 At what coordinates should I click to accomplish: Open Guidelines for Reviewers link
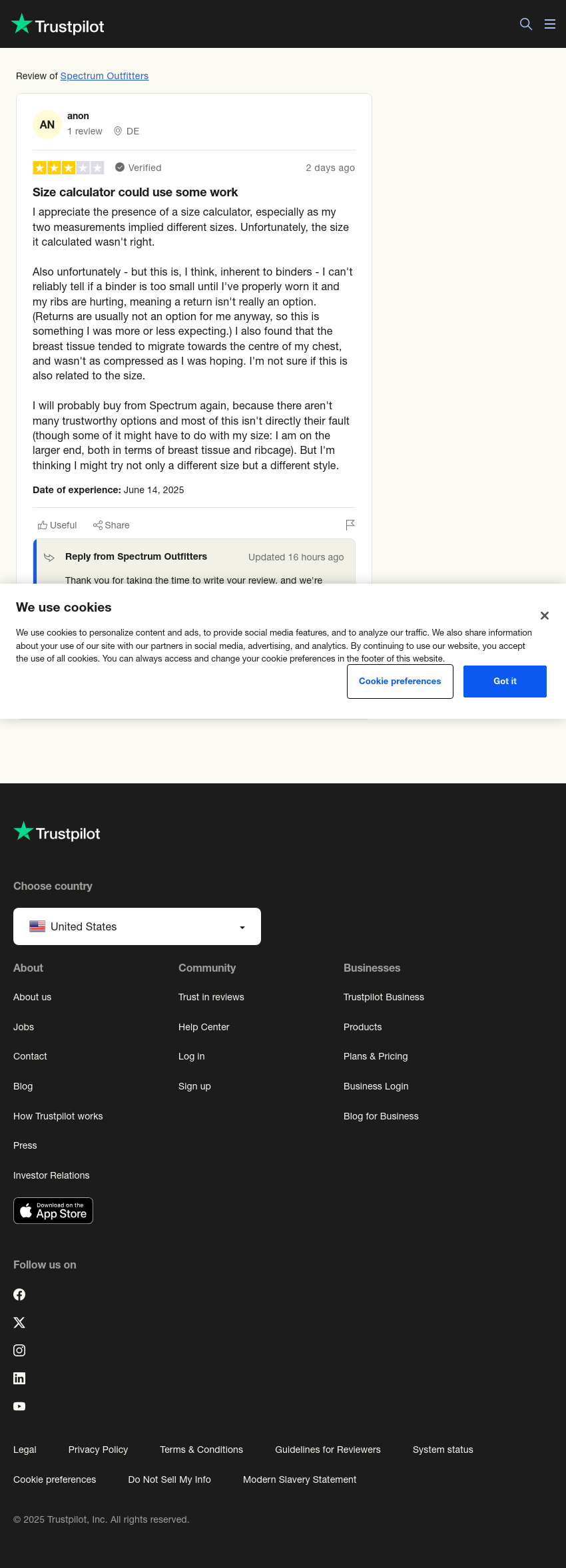click(x=328, y=1450)
